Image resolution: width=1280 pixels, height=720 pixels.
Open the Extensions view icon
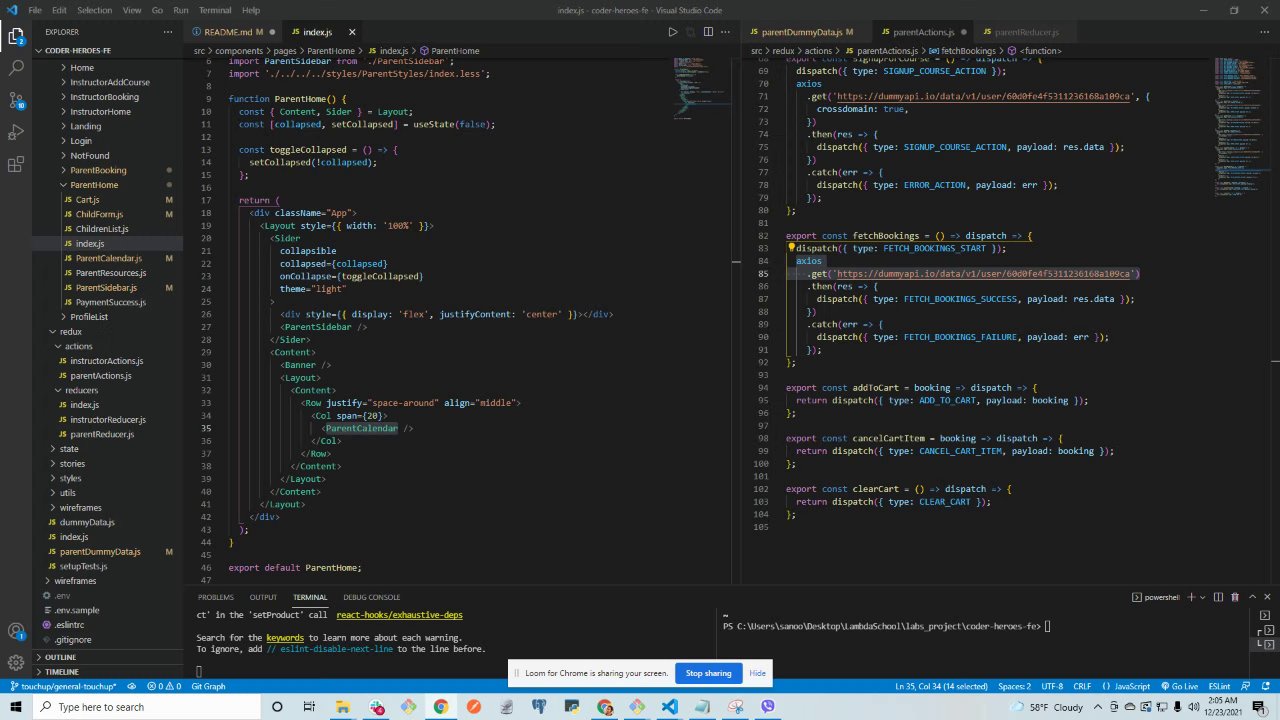16,165
